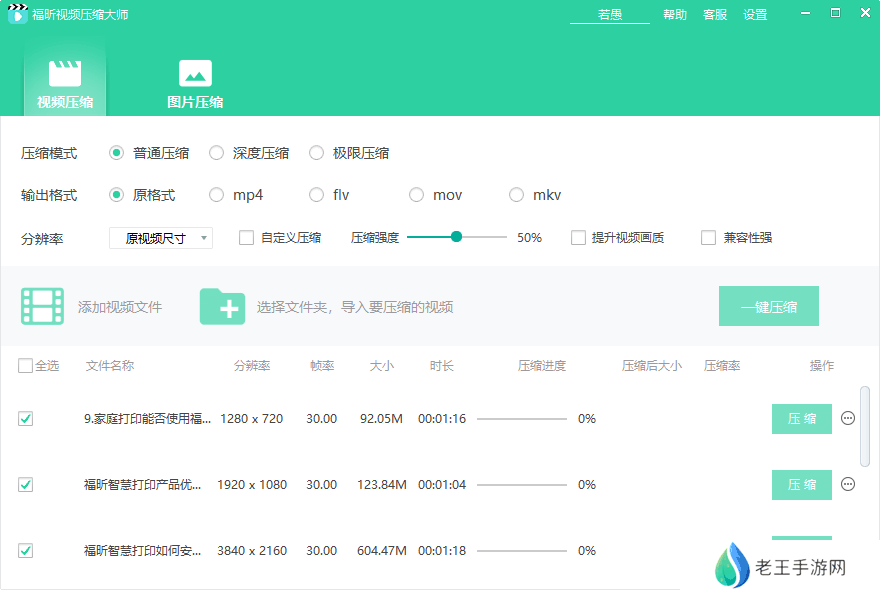
Task: Toggle the 全选 select-all checkbox
Action: pyautogui.click(x=24, y=365)
